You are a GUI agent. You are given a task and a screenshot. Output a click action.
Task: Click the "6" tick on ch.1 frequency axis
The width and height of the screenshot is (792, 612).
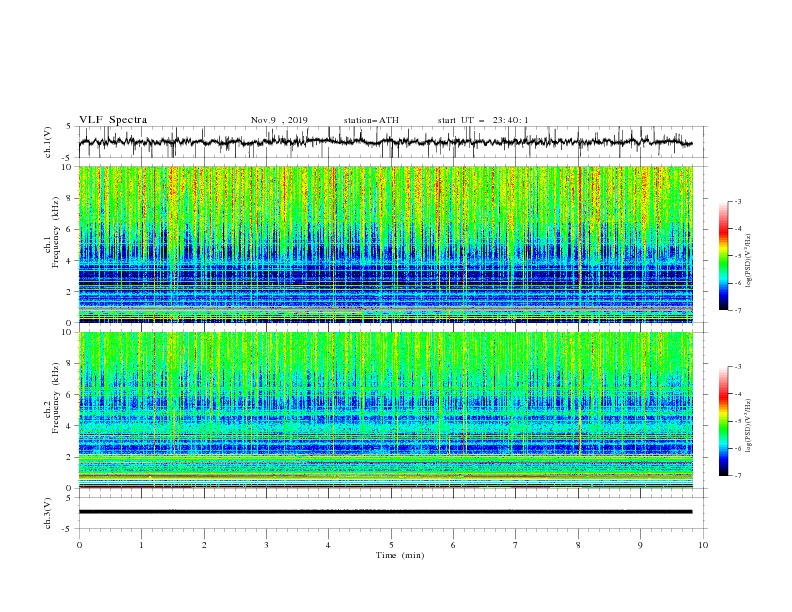tap(70, 229)
